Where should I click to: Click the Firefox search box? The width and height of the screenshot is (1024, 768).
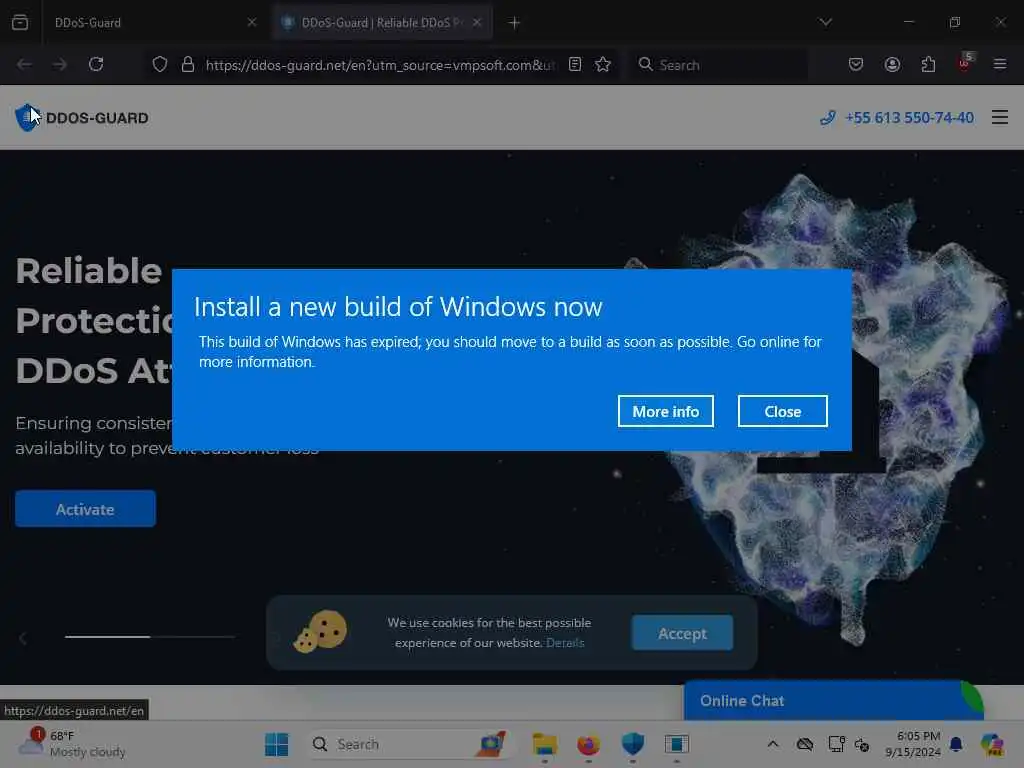pyautogui.click(x=718, y=65)
